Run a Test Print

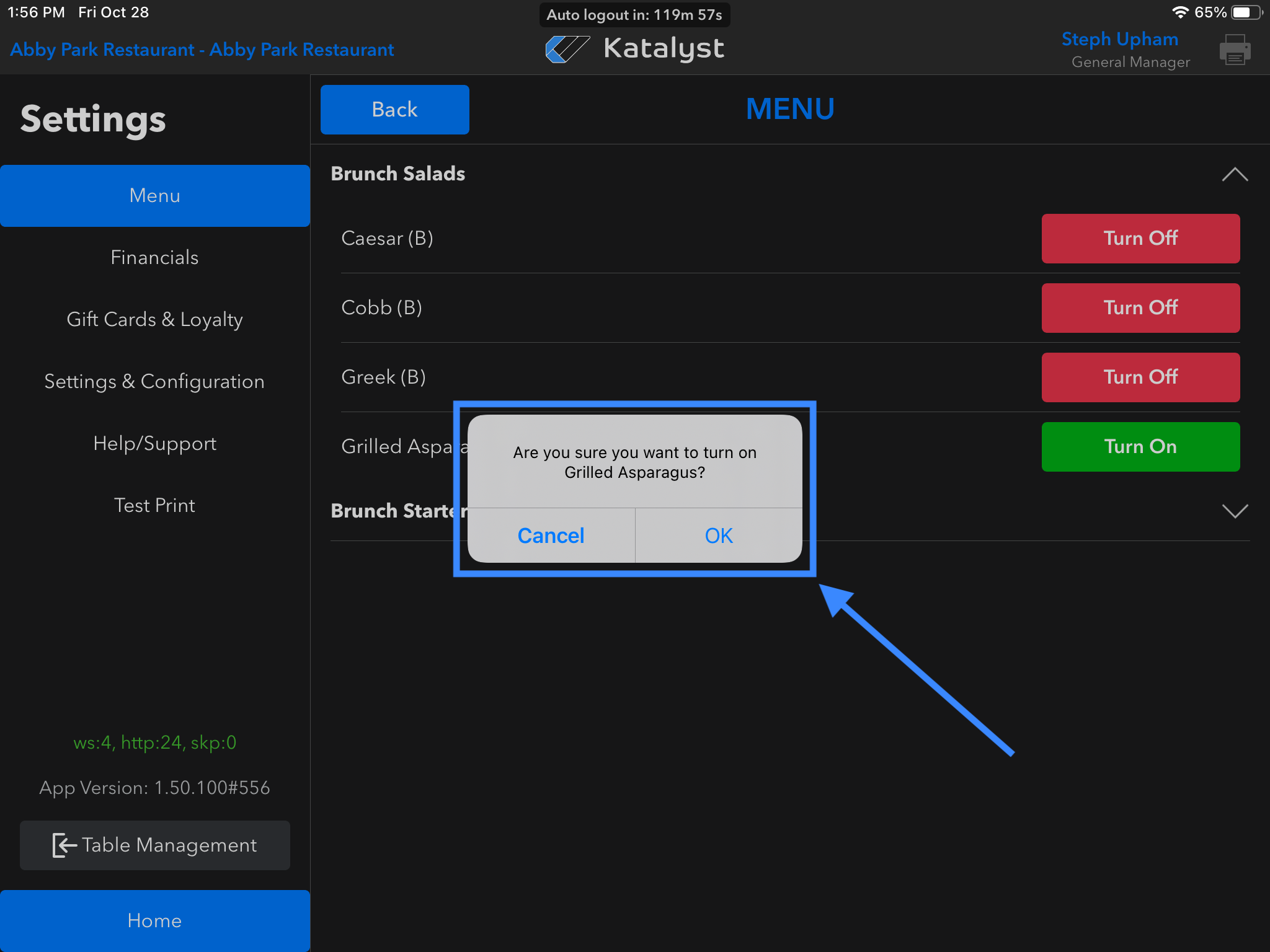pyautogui.click(x=154, y=505)
